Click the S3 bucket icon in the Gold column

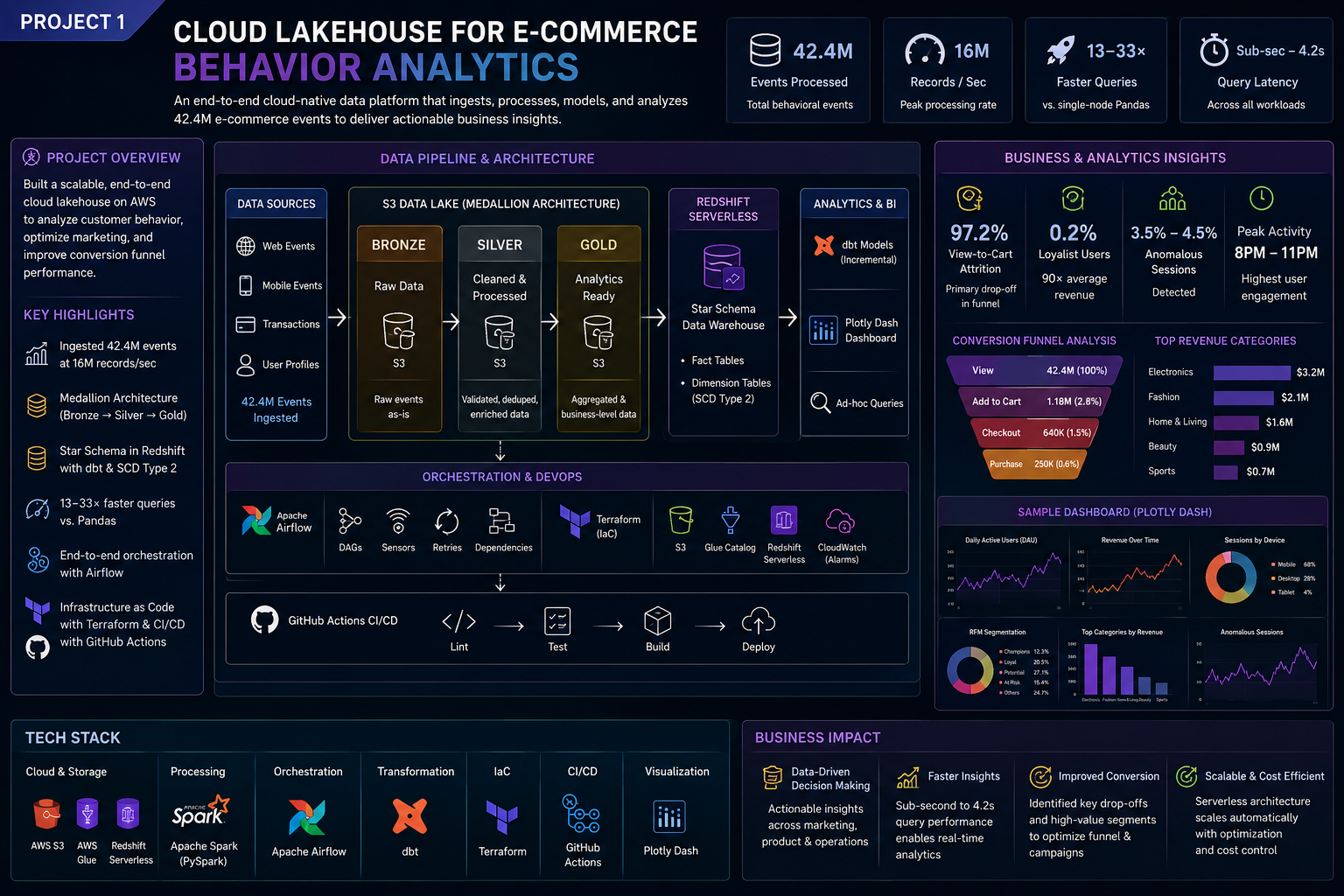point(598,332)
